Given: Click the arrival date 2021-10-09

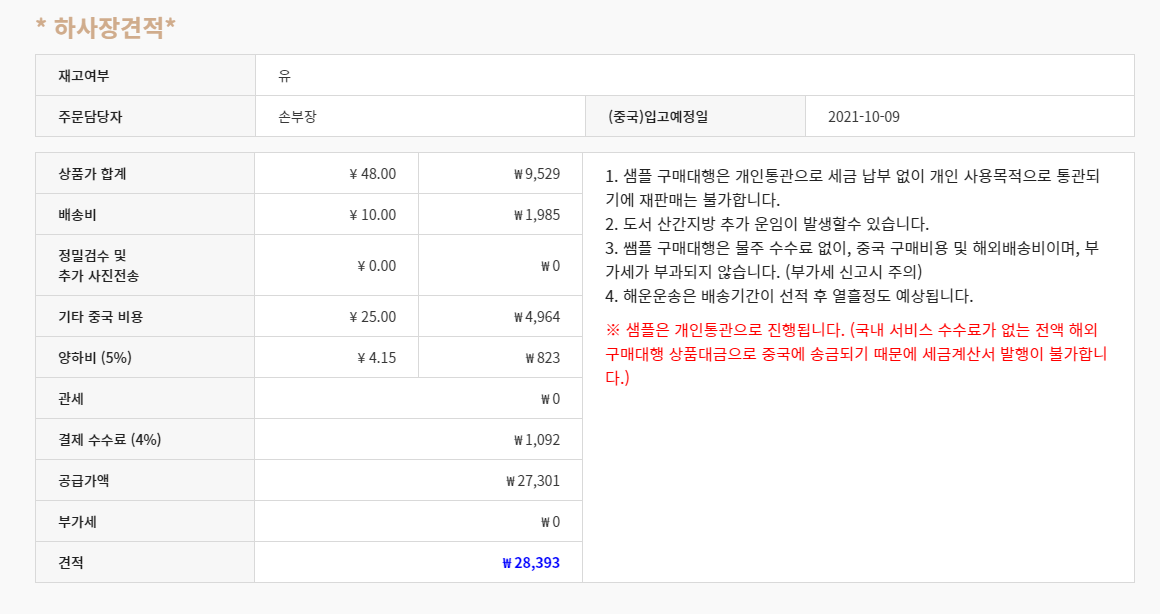Looking at the screenshot, I should pyautogui.click(x=863, y=116).
